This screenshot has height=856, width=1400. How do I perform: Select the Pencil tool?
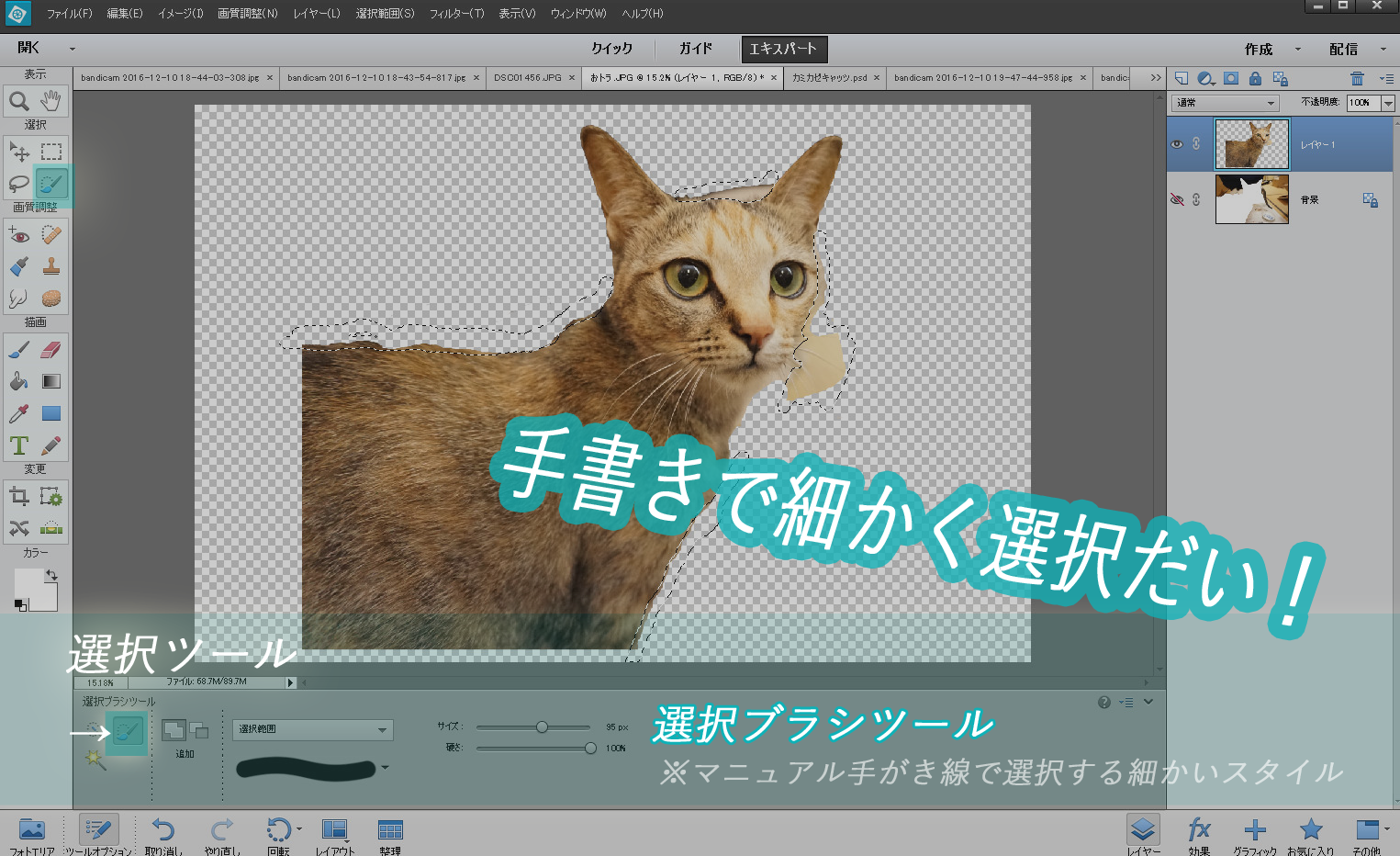[x=51, y=445]
